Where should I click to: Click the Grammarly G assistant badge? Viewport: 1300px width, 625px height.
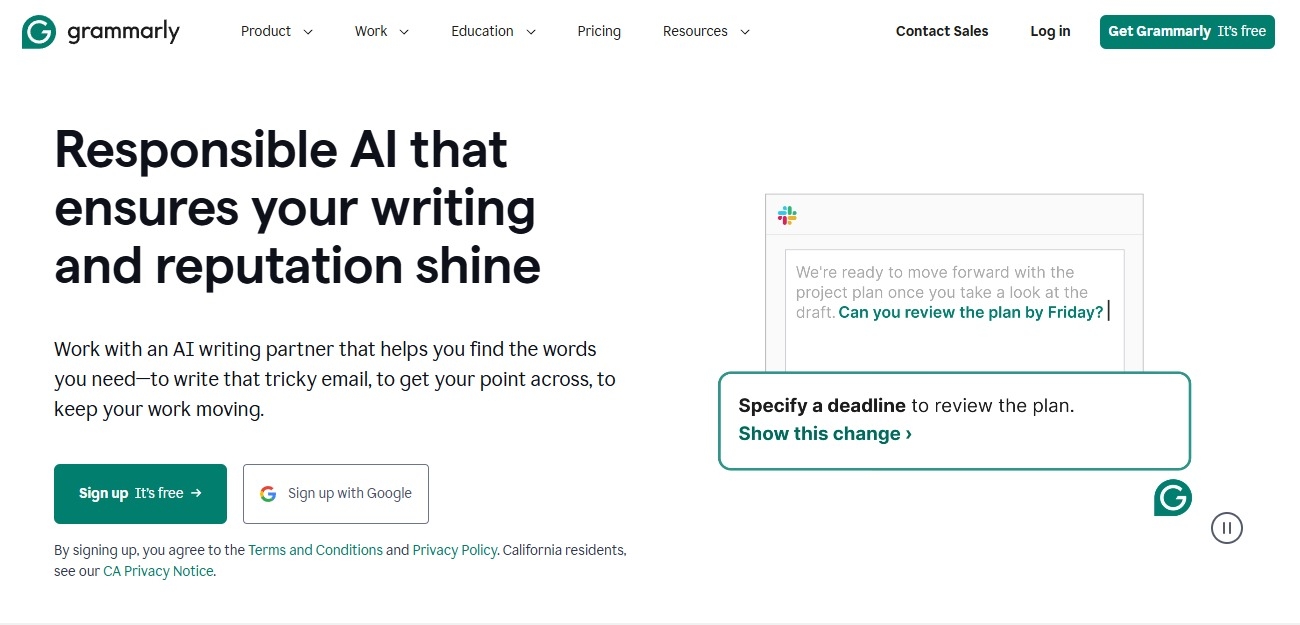[1172, 497]
